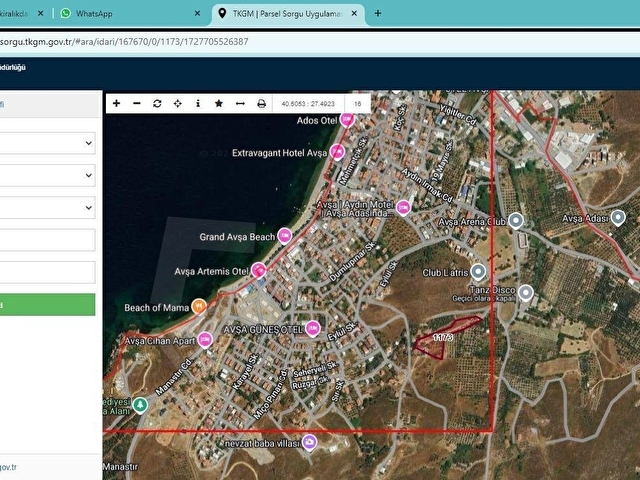Click Avşa Artemis Otel marker
The height and width of the screenshot is (480, 640).
(x=259, y=270)
